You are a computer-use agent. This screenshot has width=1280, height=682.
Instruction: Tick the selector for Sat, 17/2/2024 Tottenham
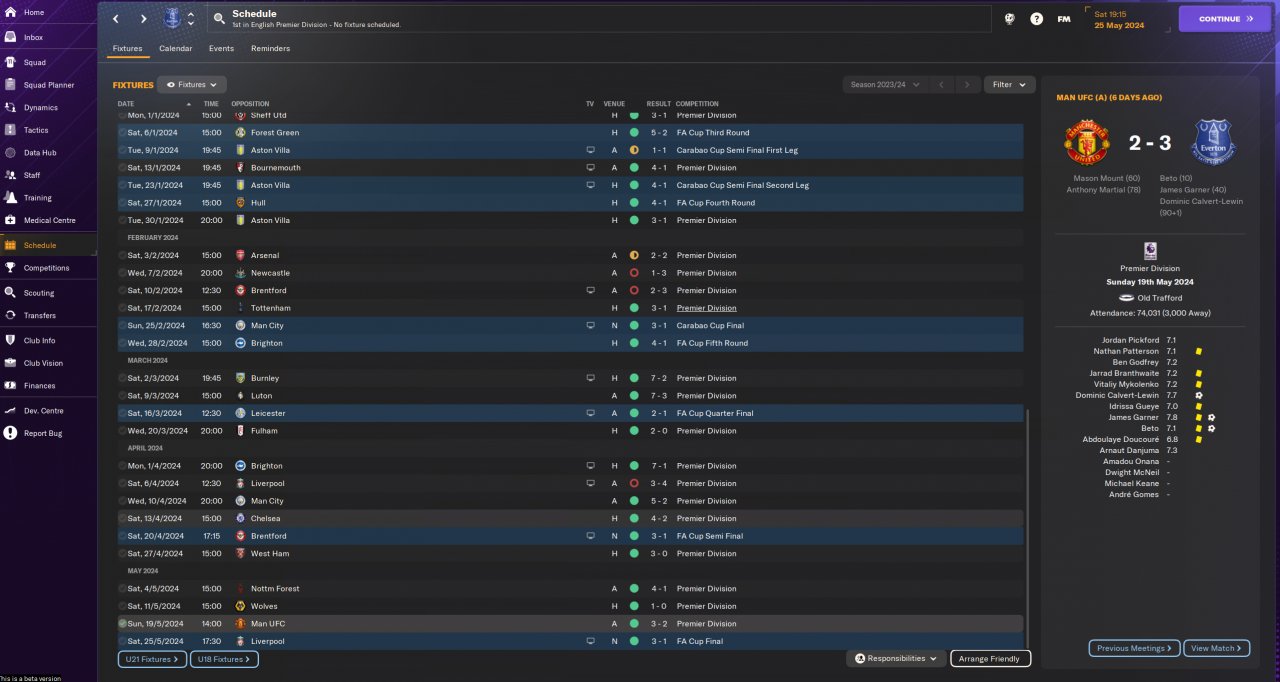pyautogui.click(x=122, y=308)
